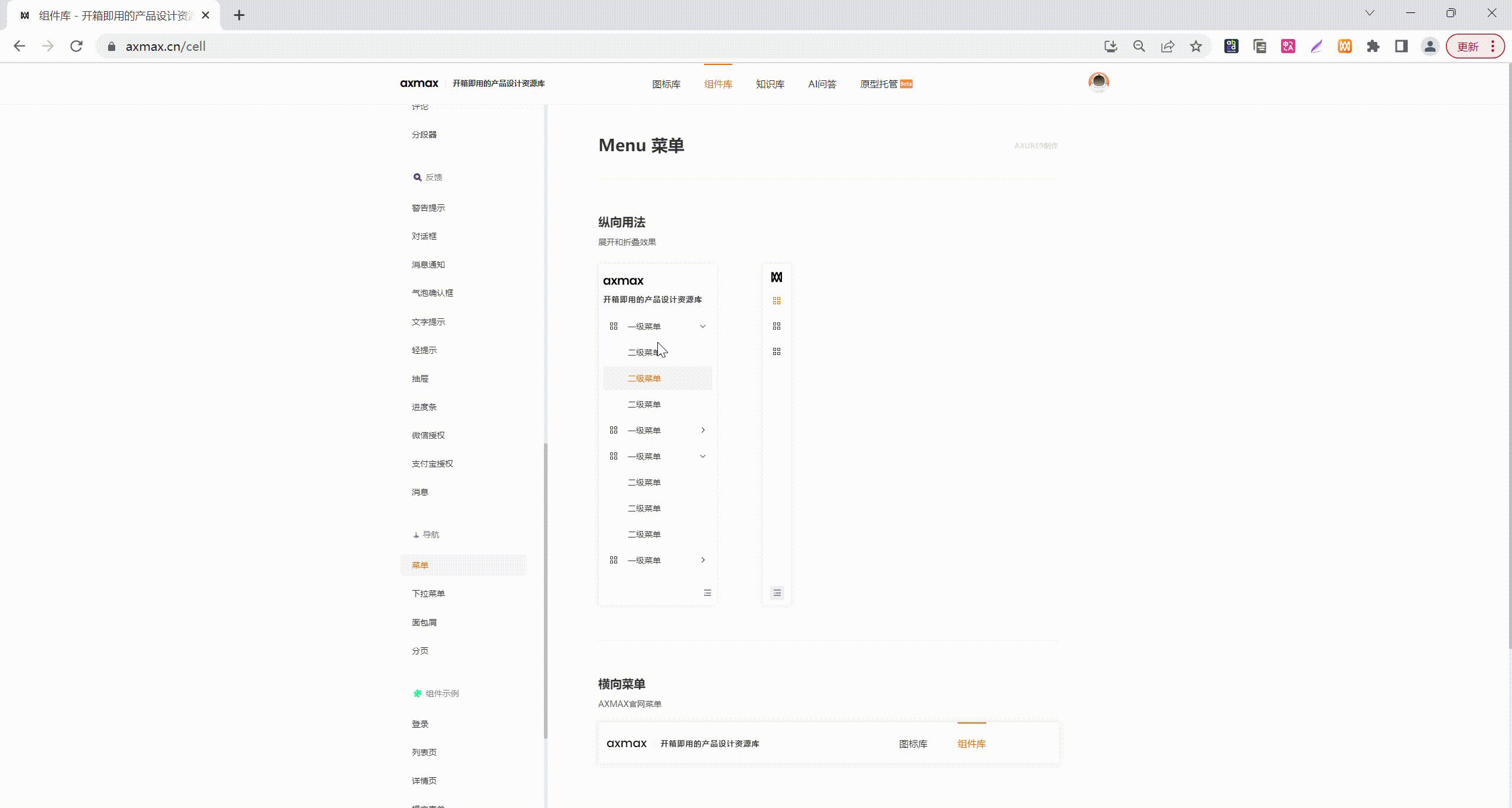Screen dimensions: 1512x808
Task: Click the sidebar vertical scrollbar thumb
Action: click(x=545, y=591)
